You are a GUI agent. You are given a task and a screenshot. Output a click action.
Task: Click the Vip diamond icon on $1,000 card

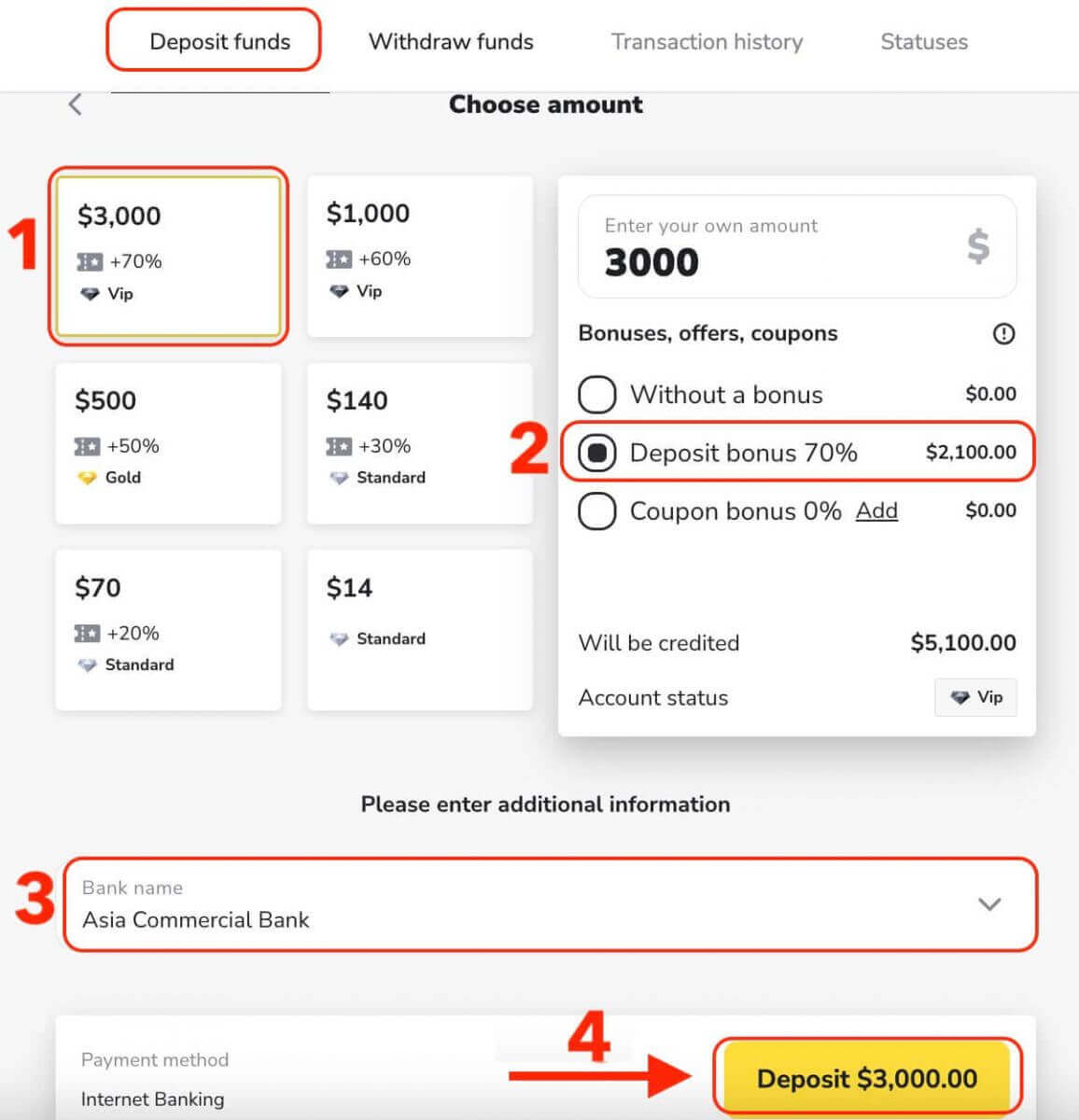pyautogui.click(x=339, y=291)
